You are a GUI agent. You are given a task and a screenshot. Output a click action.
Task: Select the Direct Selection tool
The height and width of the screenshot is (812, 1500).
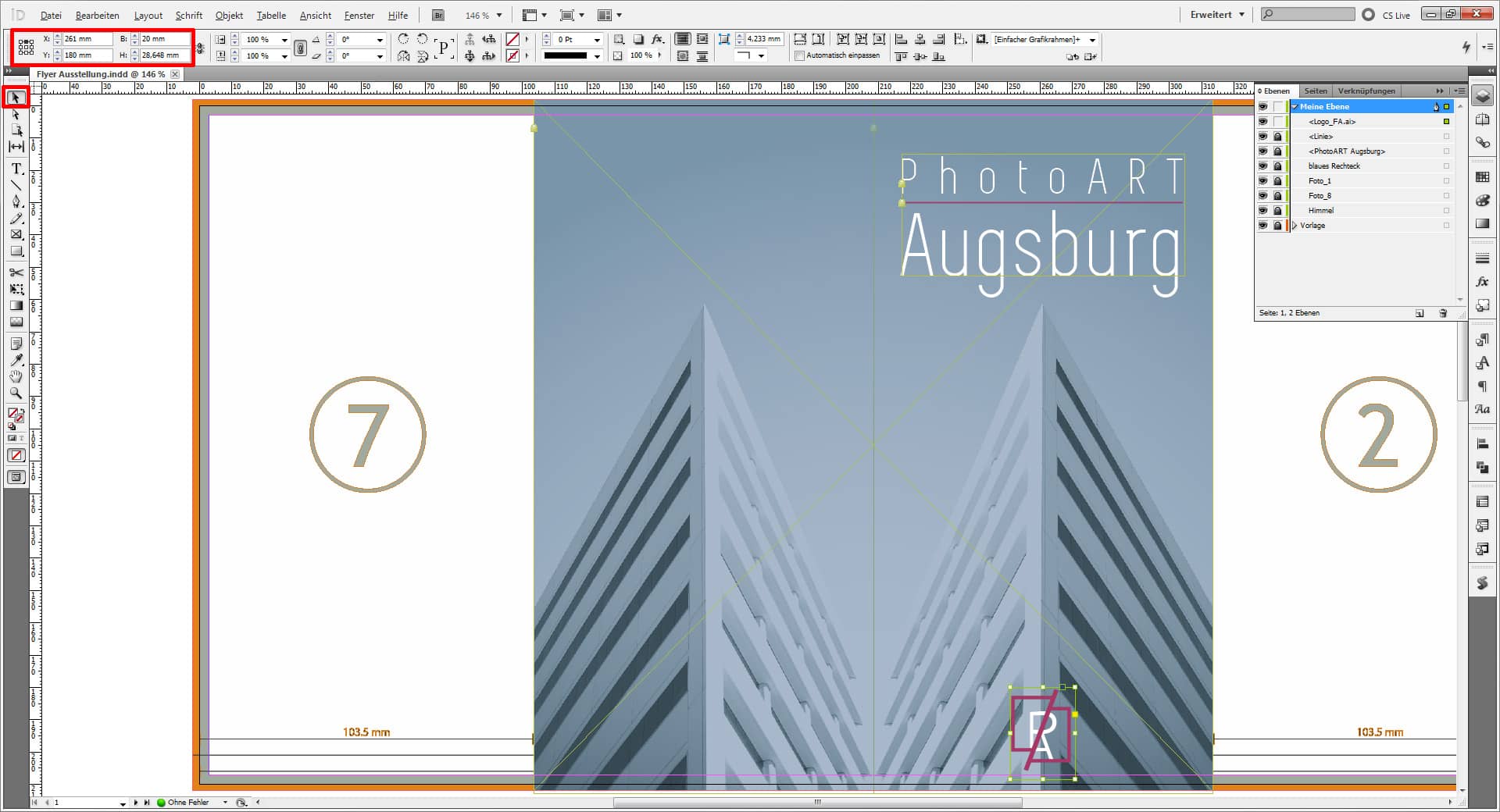point(16,115)
